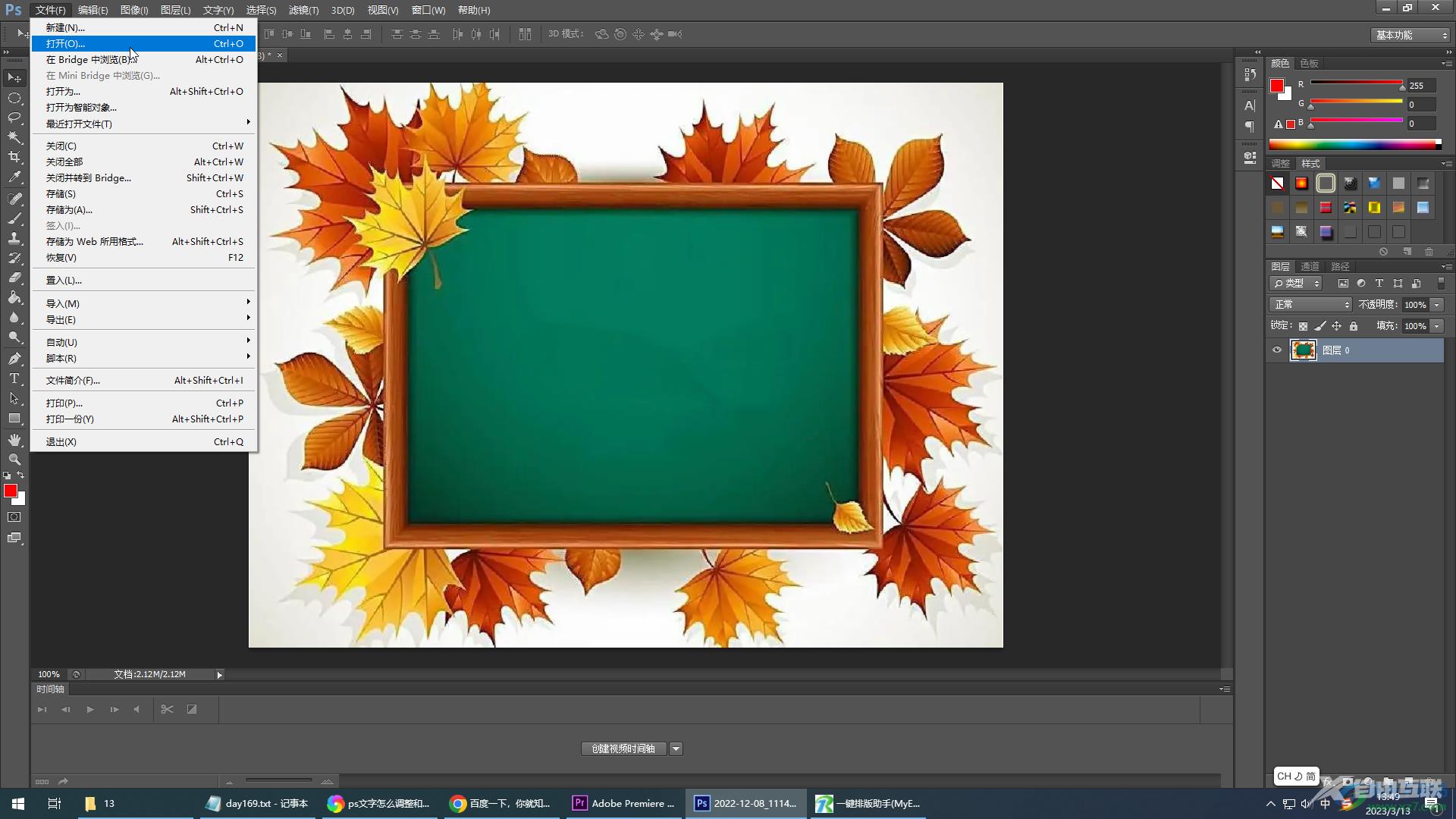Open the 类型 layer filter dropdown
The width and height of the screenshot is (1456, 819).
1296,283
